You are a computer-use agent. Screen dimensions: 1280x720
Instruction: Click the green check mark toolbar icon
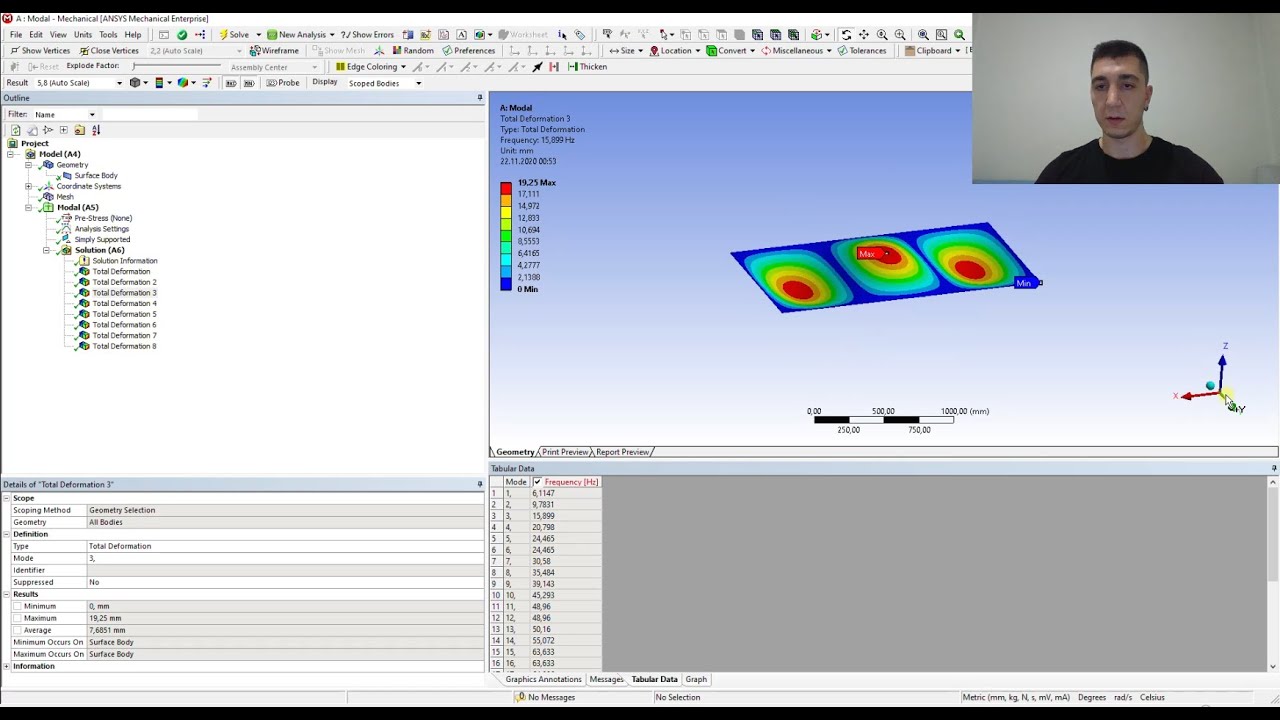pyautogui.click(x=182, y=35)
